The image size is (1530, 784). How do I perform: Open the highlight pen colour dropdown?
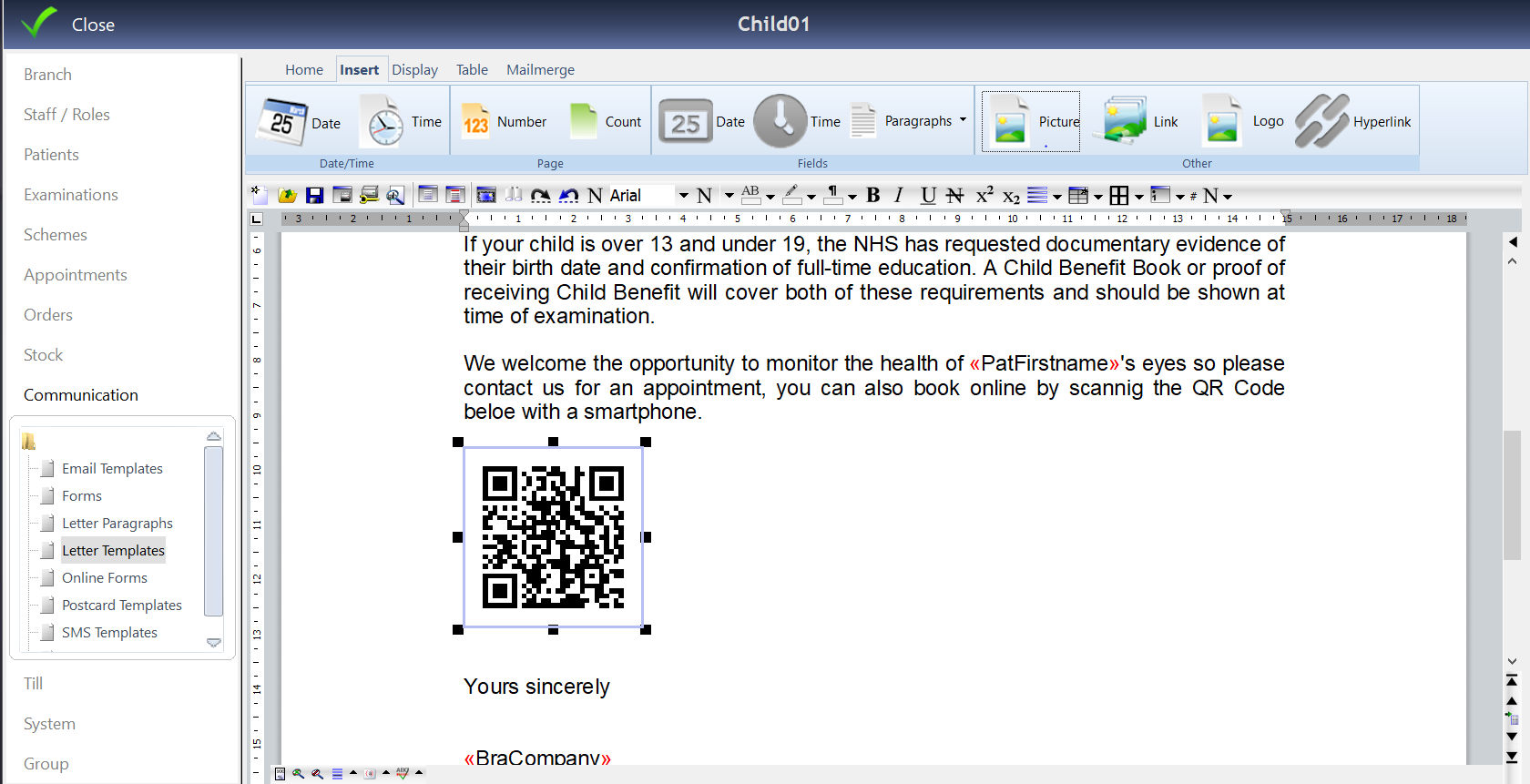(x=811, y=197)
